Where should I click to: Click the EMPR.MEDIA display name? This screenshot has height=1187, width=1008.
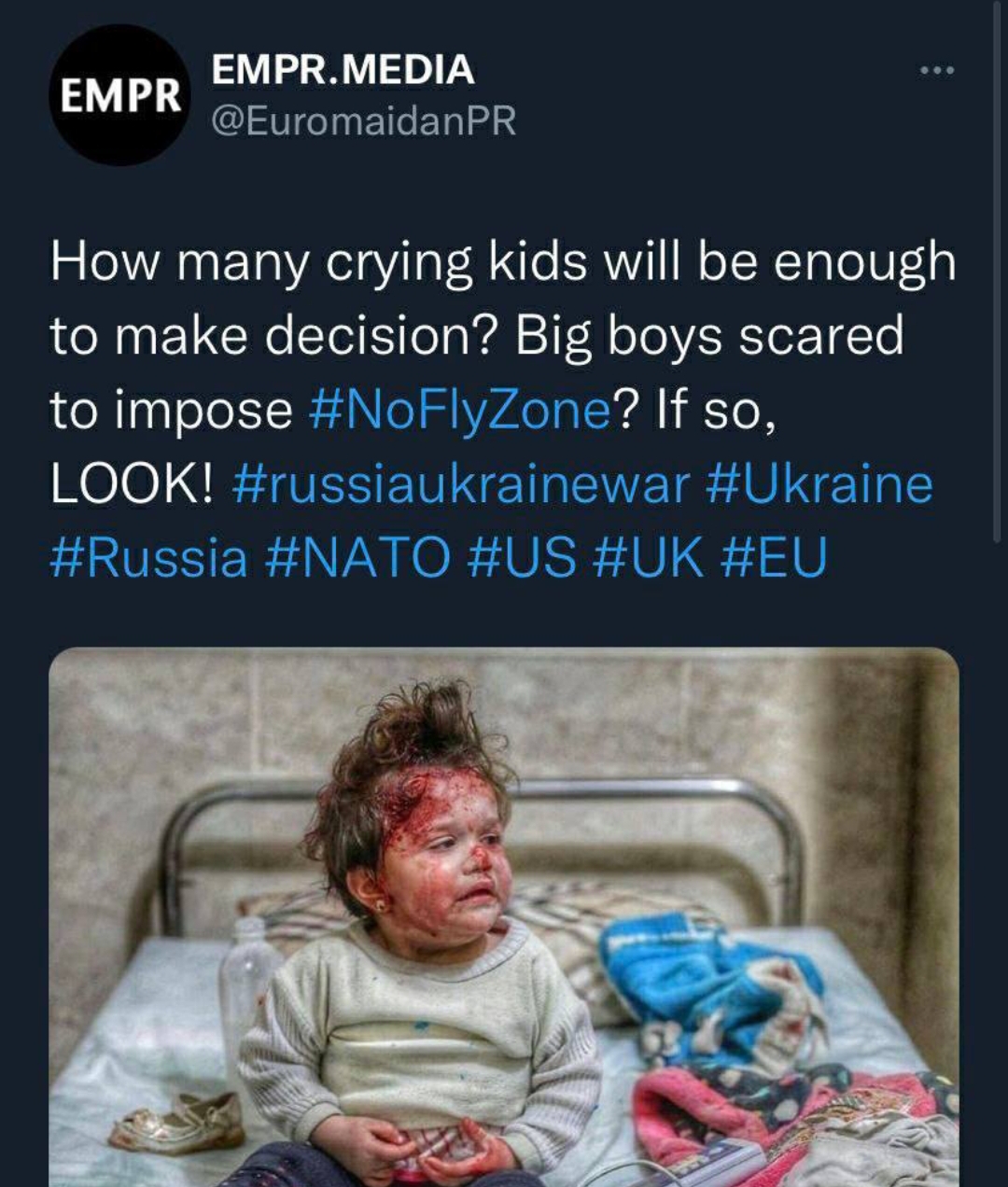[343, 70]
